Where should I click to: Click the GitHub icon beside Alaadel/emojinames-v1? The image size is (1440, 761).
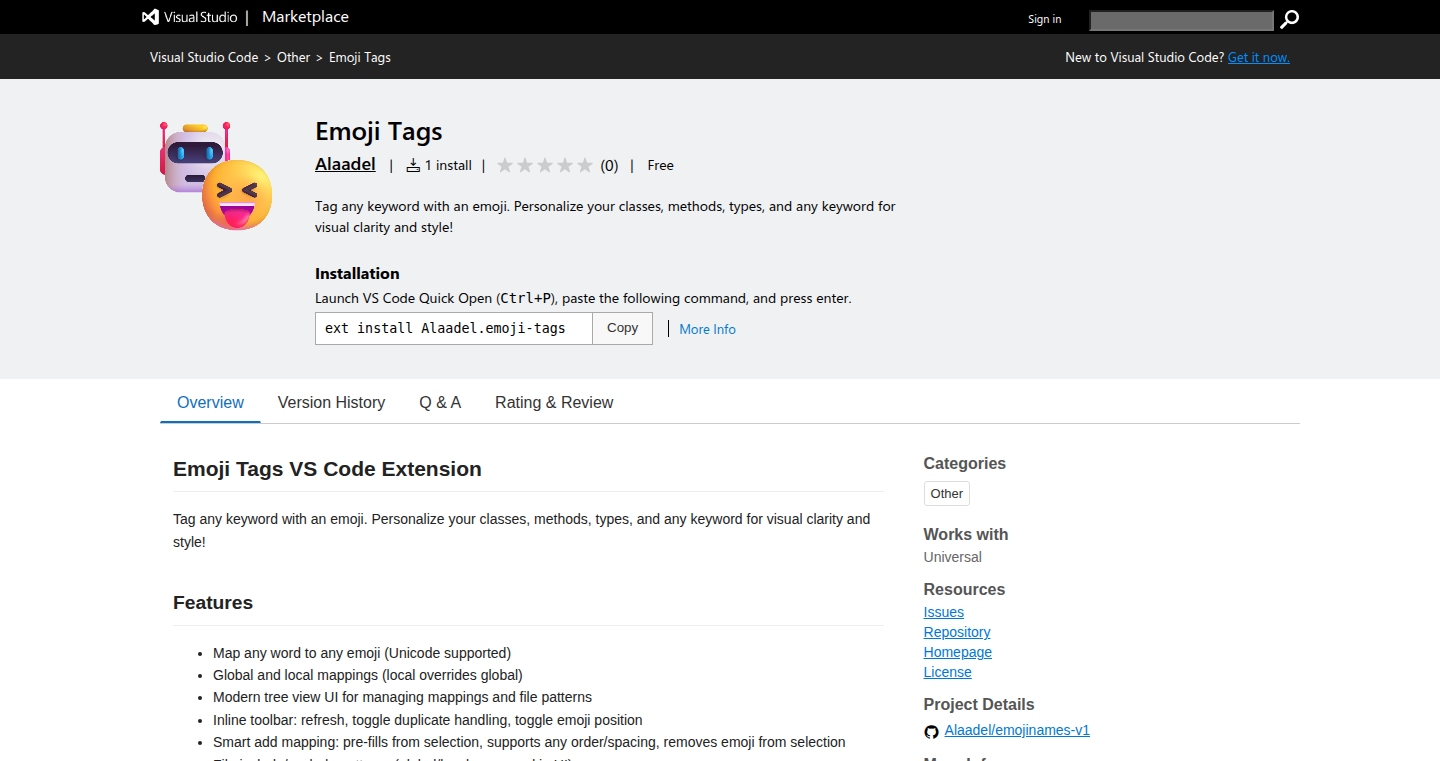pos(932,732)
